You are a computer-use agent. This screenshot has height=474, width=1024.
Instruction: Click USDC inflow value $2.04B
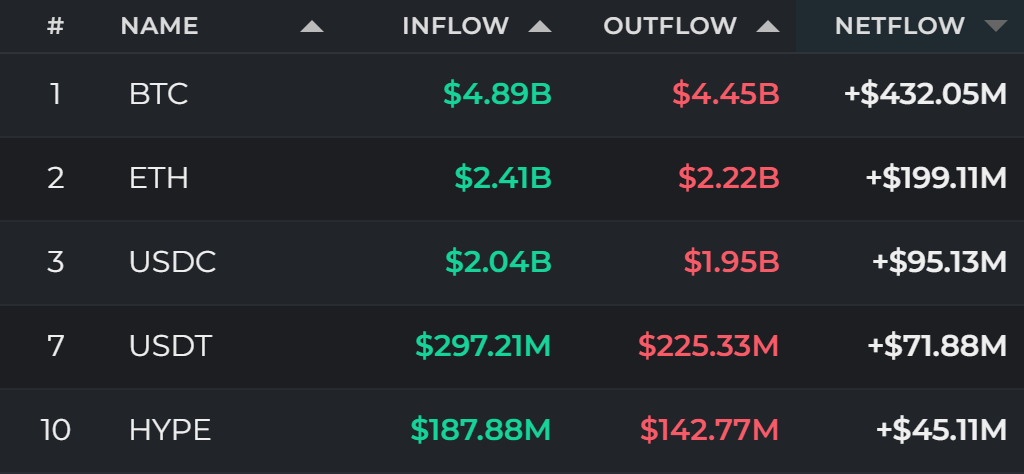(x=498, y=262)
